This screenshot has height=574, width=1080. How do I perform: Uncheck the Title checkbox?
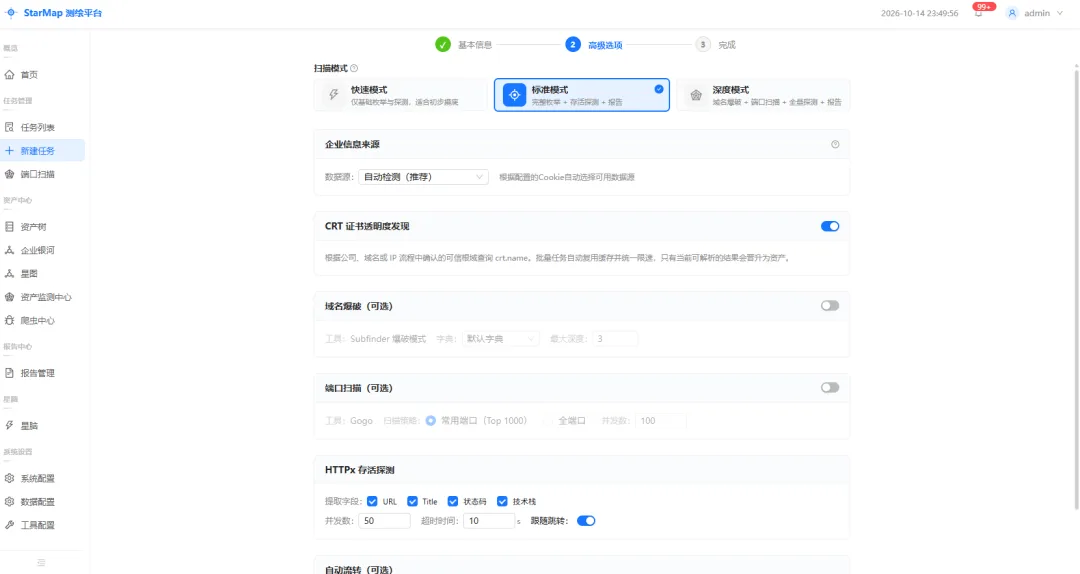click(x=413, y=501)
